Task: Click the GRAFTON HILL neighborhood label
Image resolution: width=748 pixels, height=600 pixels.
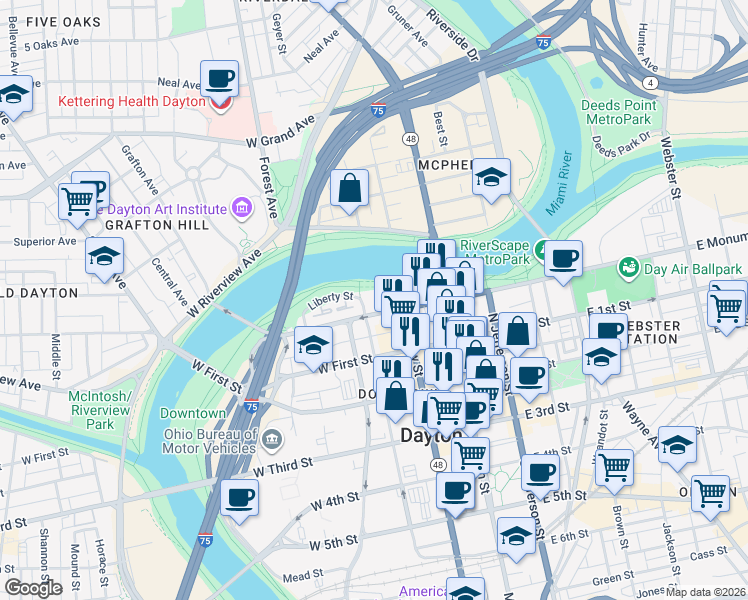Action: point(157,225)
